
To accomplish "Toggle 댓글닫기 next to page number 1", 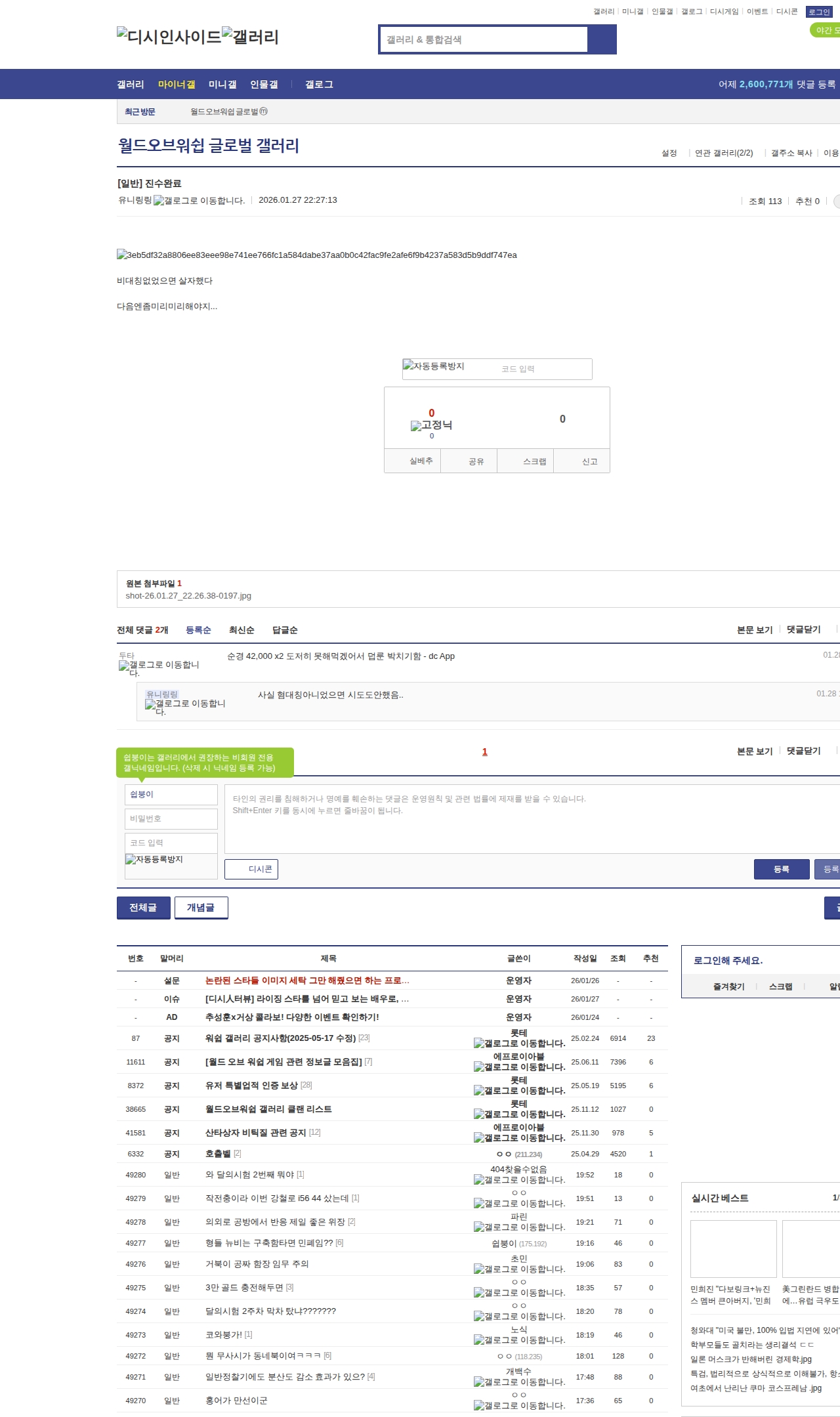I will coord(803,751).
